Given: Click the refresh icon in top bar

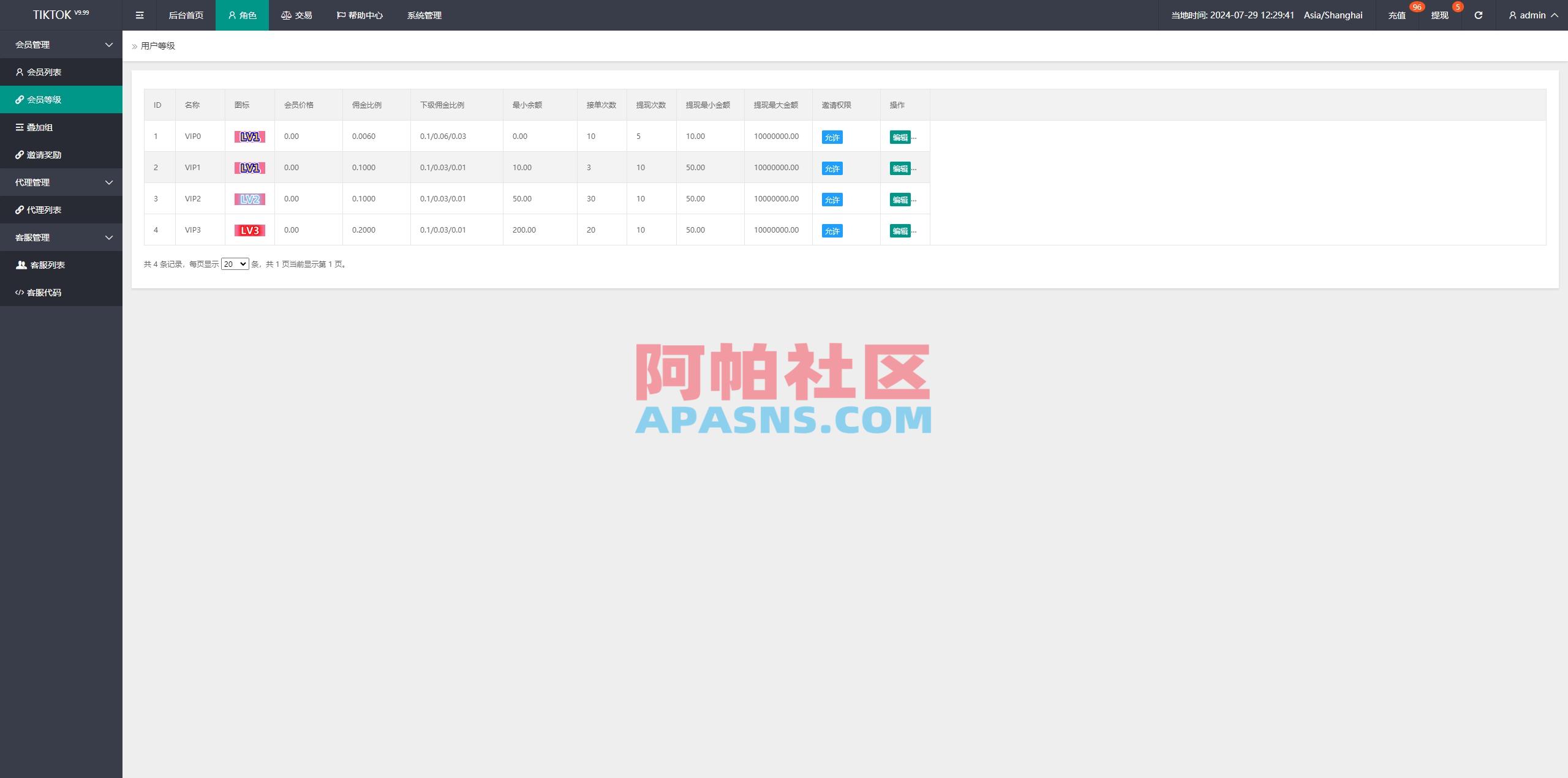Looking at the screenshot, I should (1478, 15).
